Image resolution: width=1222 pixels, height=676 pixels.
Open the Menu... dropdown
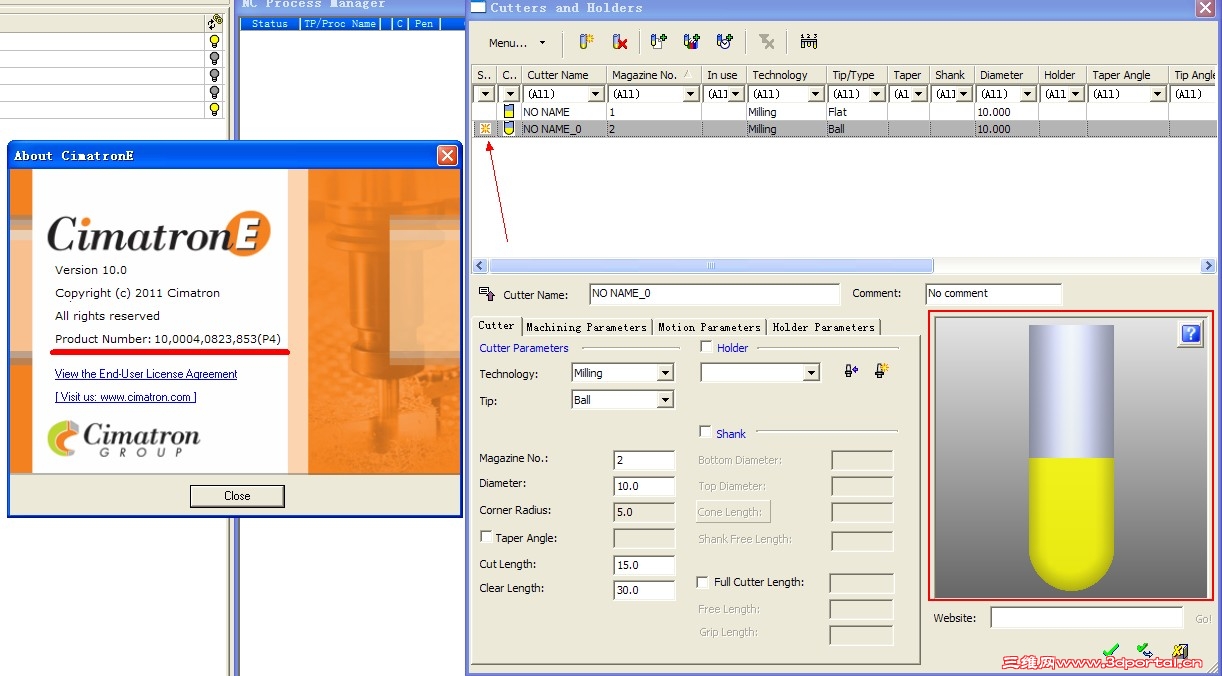tap(517, 43)
